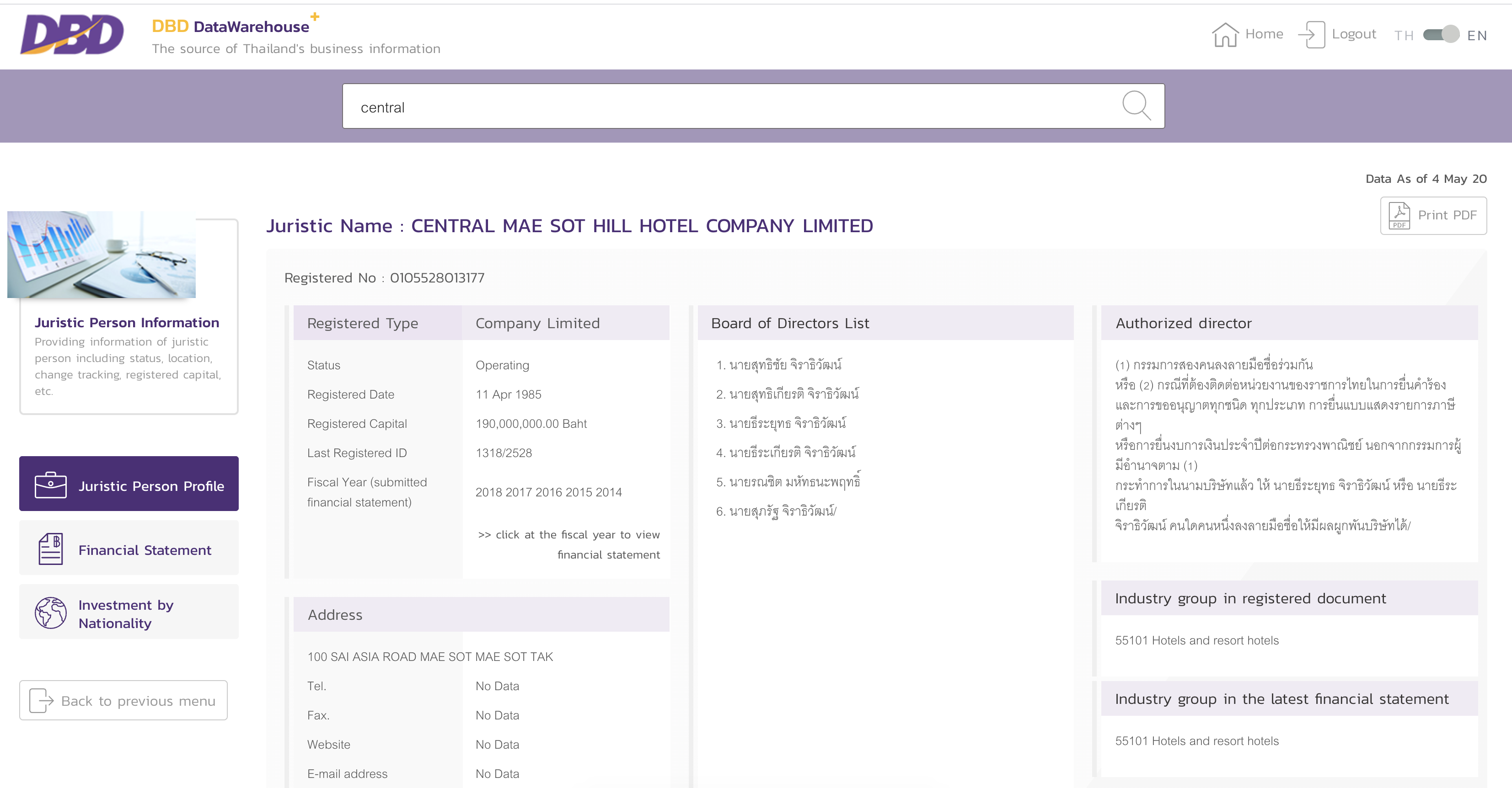This screenshot has height=788, width=1512.
Task: Click director 4 นายธีระเกียรติ จิราธิวัฒน์
Action: (786, 453)
